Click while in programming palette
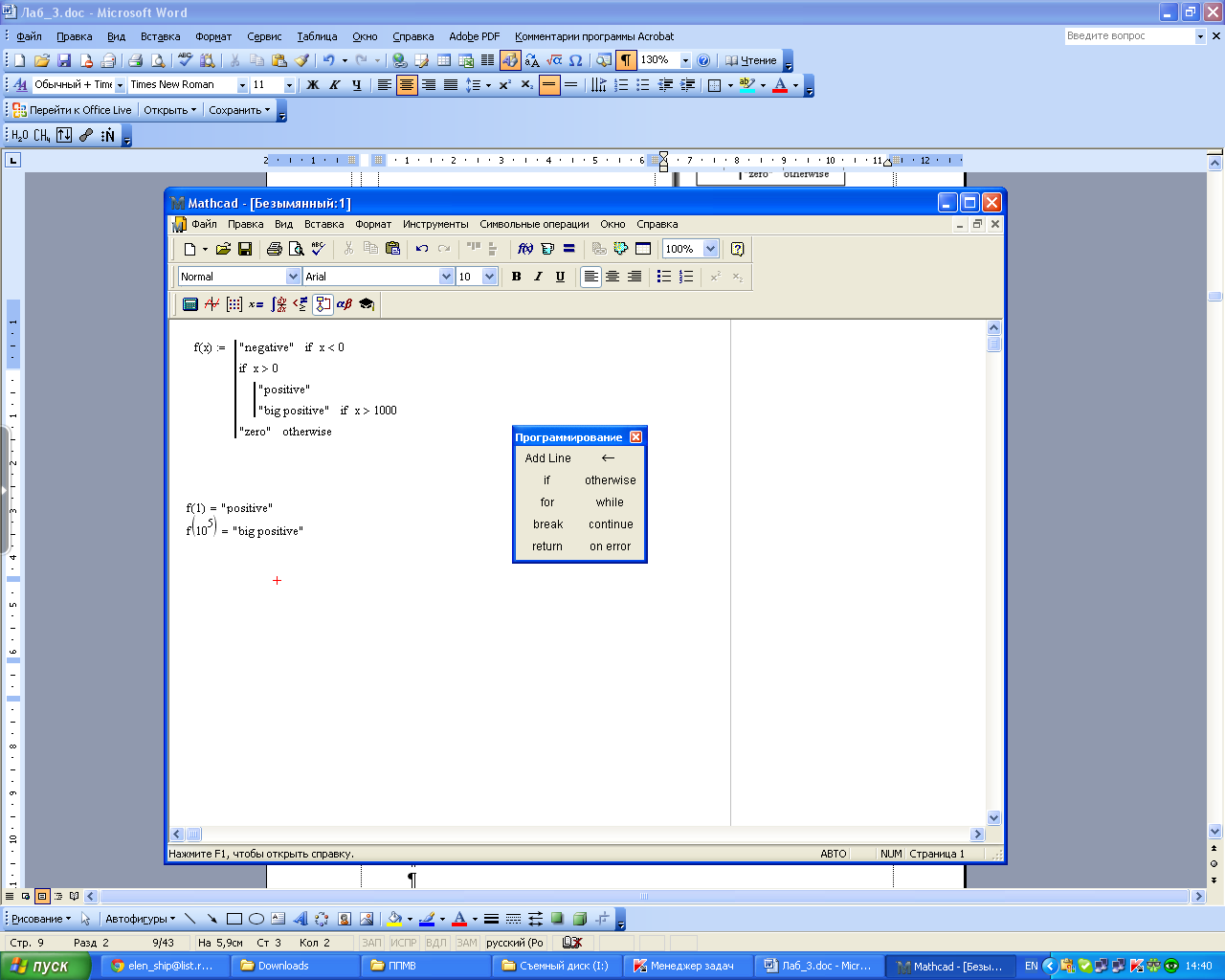The image size is (1225, 980). click(610, 502)
